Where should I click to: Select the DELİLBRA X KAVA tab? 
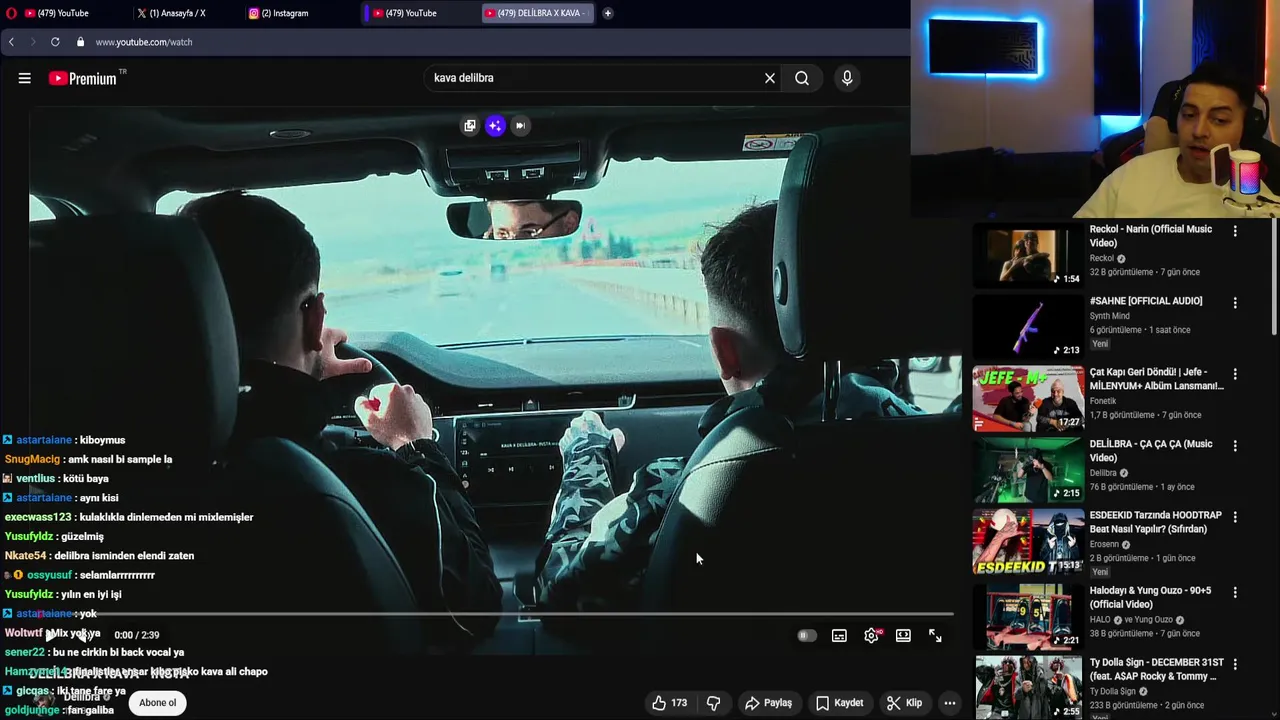(x=538, y=13)
